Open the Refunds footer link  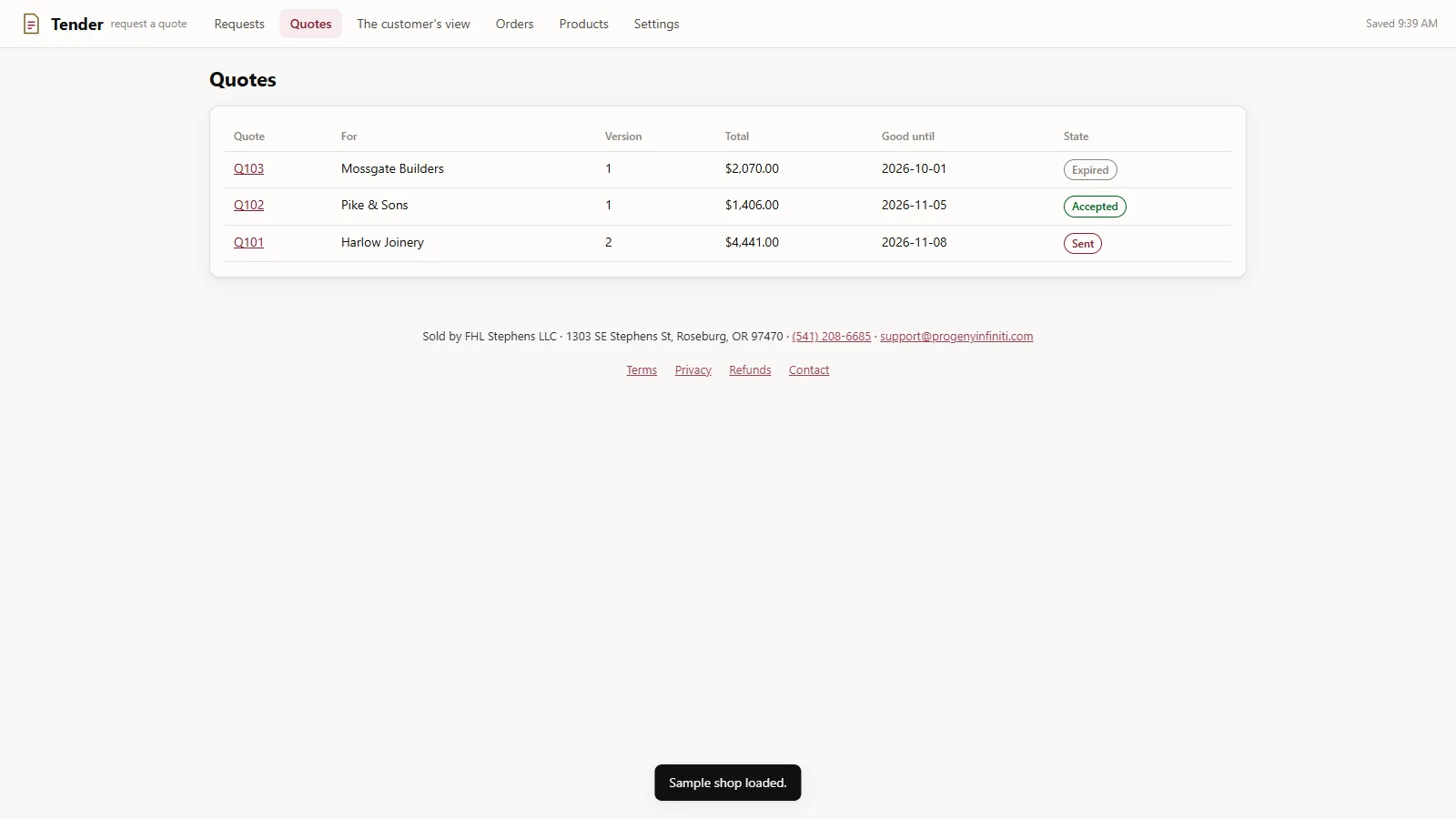pyautogui.click(x=750, y=369)
